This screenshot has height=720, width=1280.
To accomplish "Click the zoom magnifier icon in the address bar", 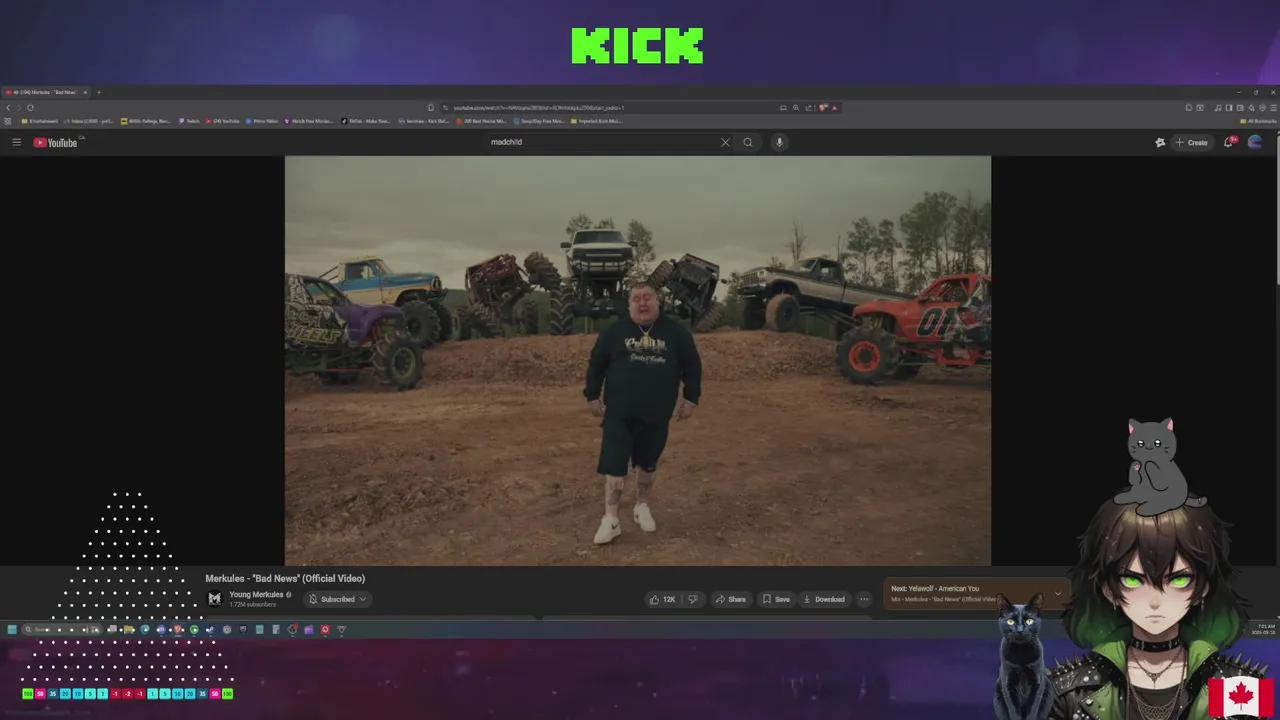I will [x=796, y=107].
